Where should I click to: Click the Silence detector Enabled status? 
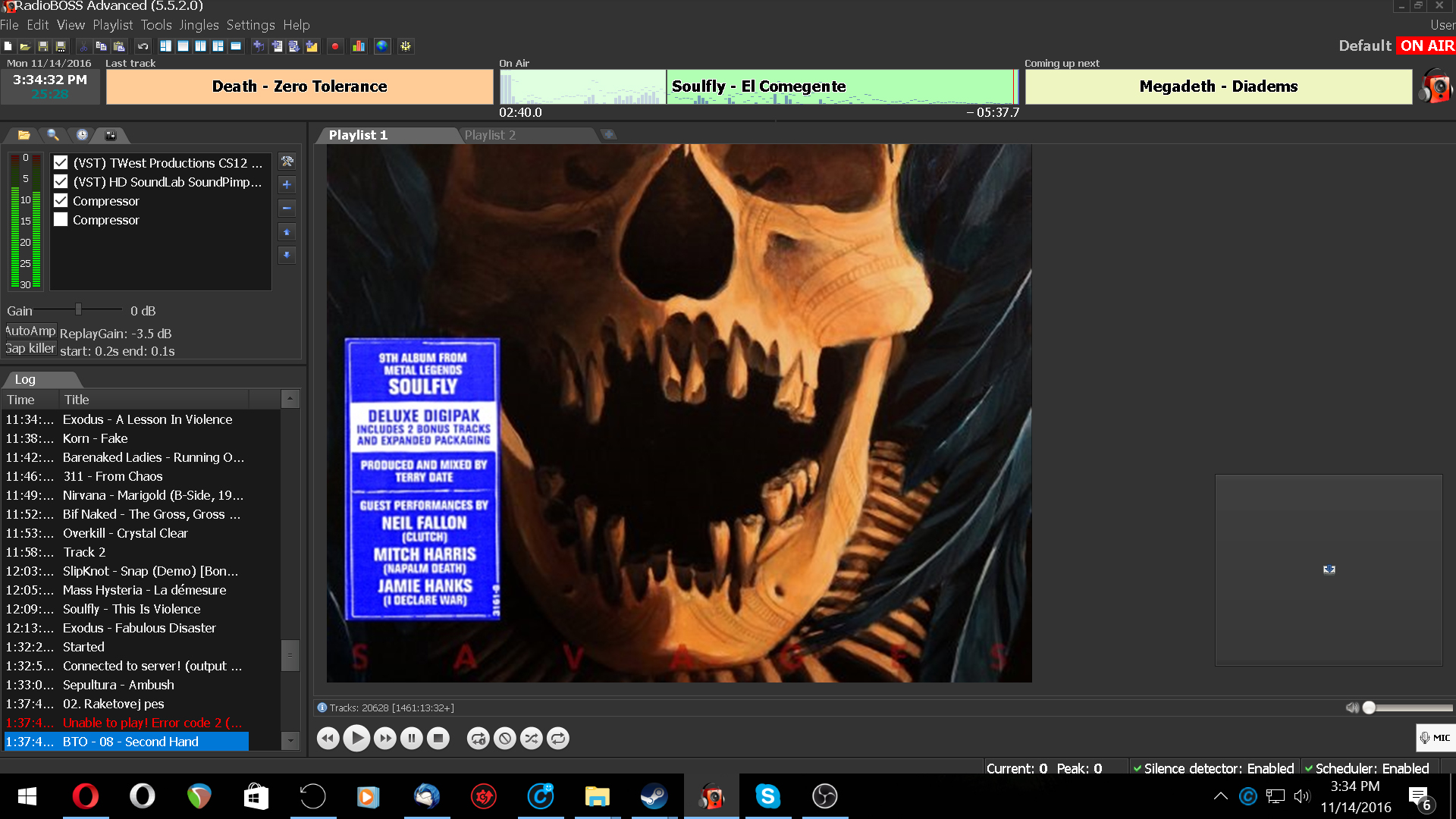click(x=1214, y=768)
